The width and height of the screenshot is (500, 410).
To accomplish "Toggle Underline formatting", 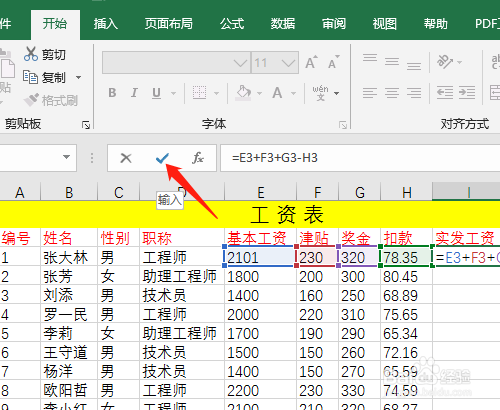I will coord(156,93).
